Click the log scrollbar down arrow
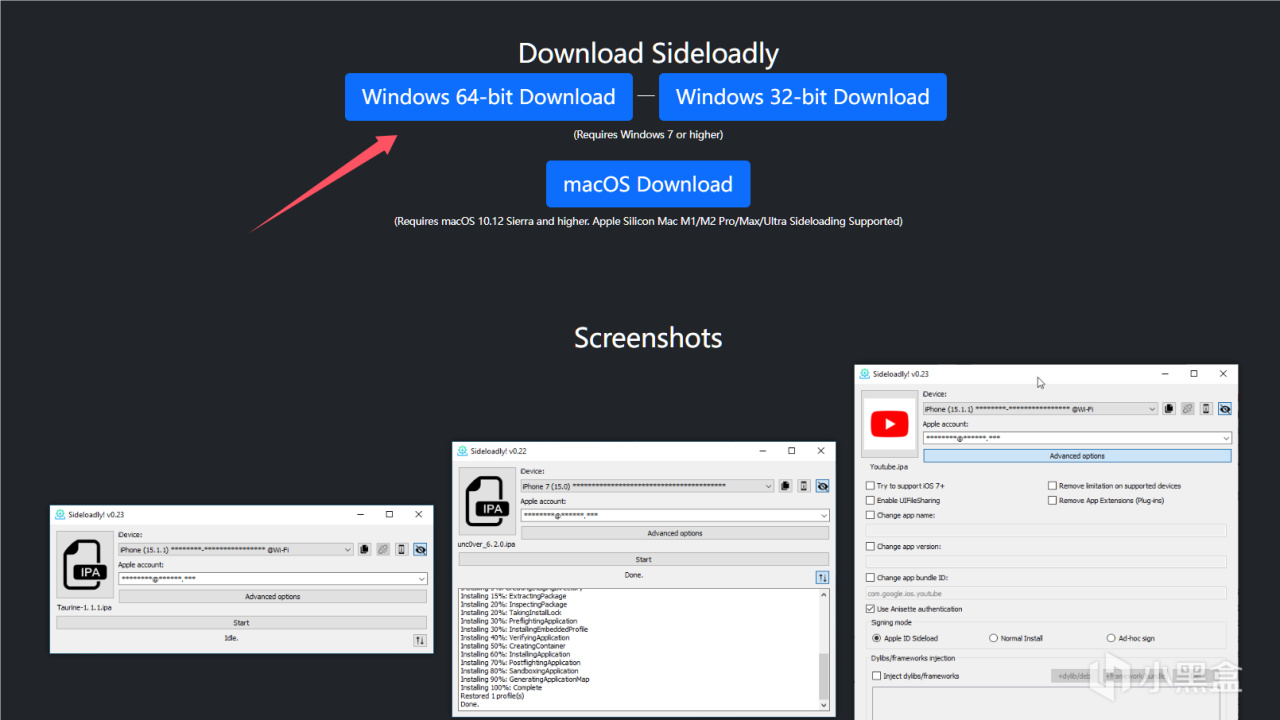Screen dimensions: 1280x720 [x=824, y=705]
